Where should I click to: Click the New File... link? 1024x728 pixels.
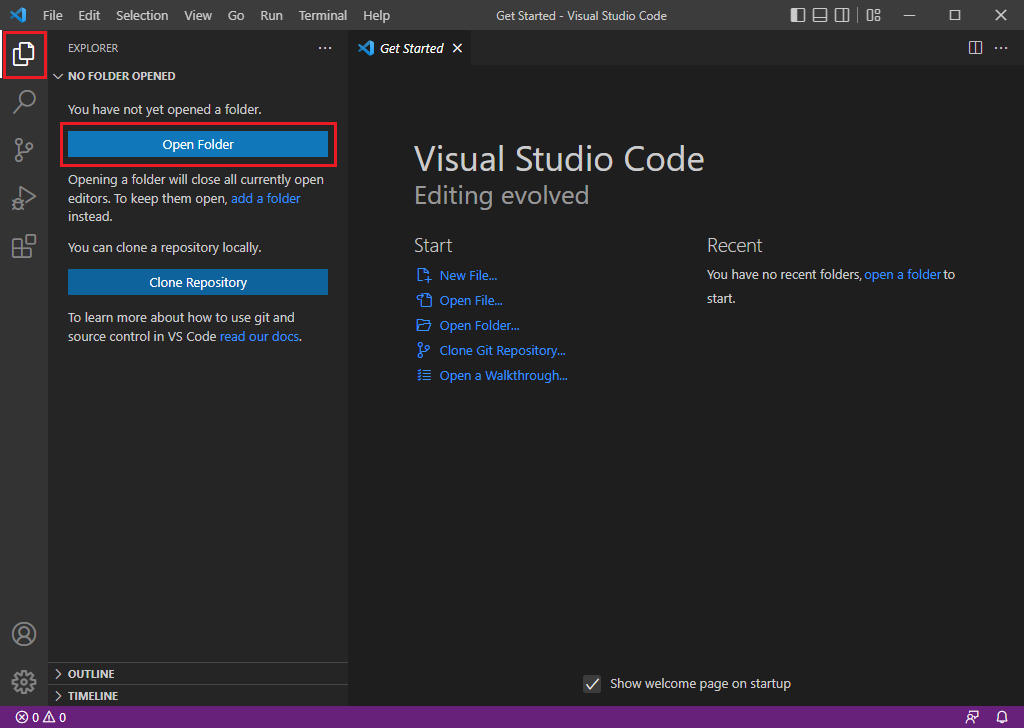pyautogui.click(x=468, y=276)
